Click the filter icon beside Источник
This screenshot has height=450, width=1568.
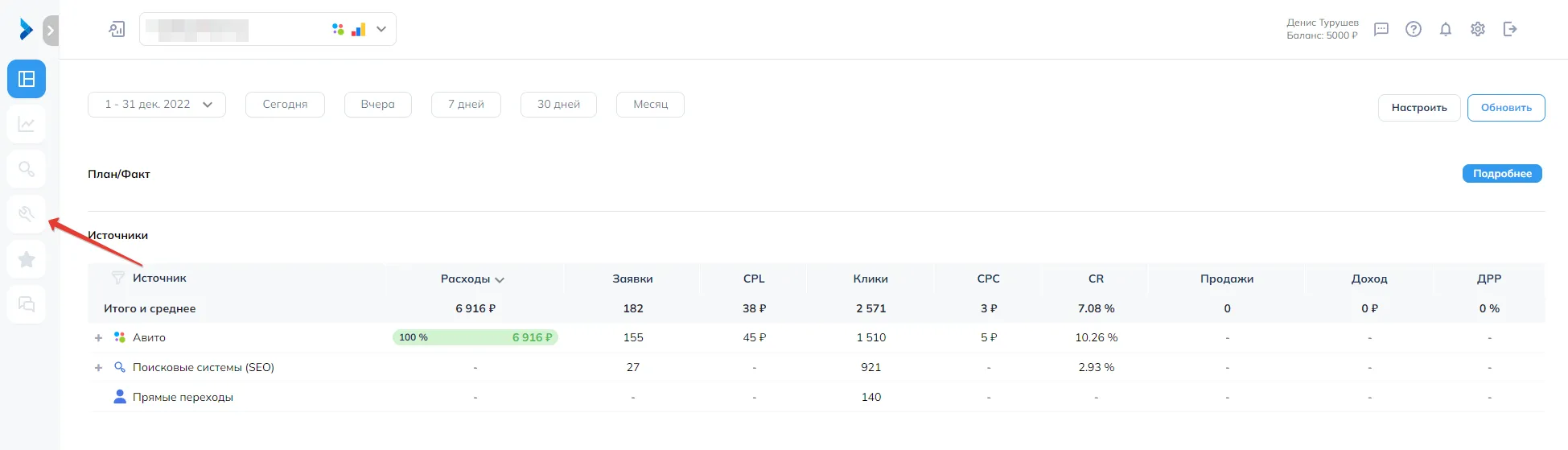click(118, 279)
